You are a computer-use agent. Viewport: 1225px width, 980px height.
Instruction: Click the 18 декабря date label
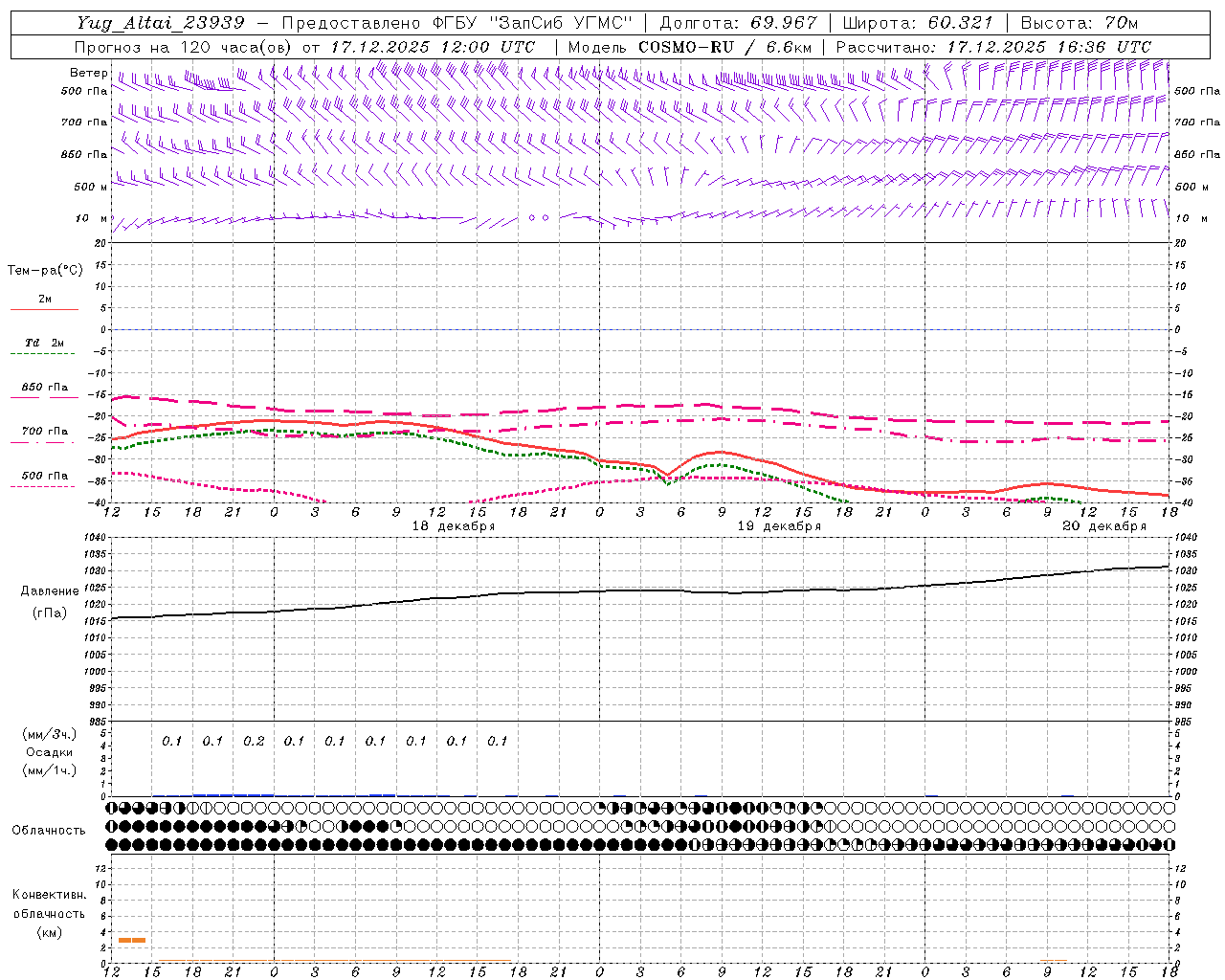[x=454, y=526]
